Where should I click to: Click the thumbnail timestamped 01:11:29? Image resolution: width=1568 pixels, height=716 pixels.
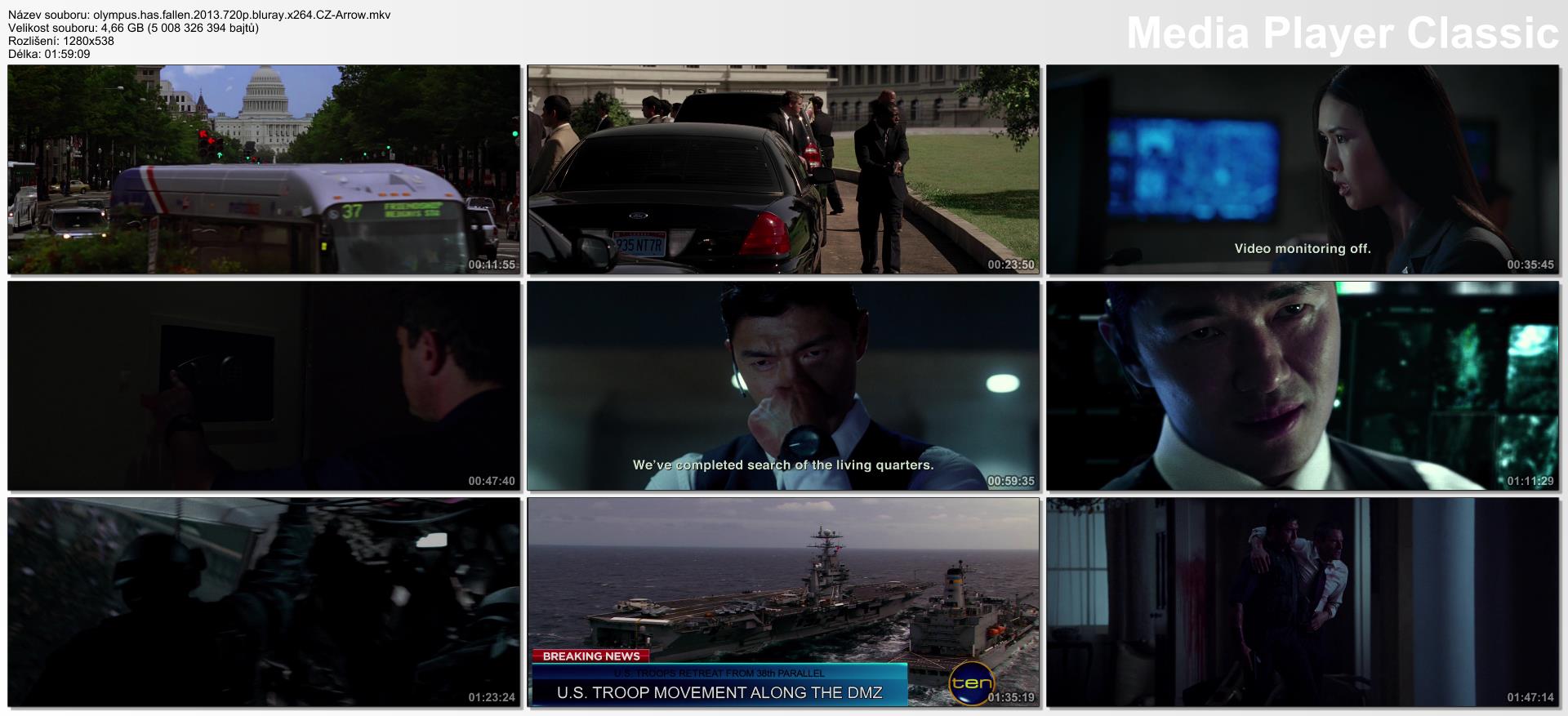(1302, 385)
